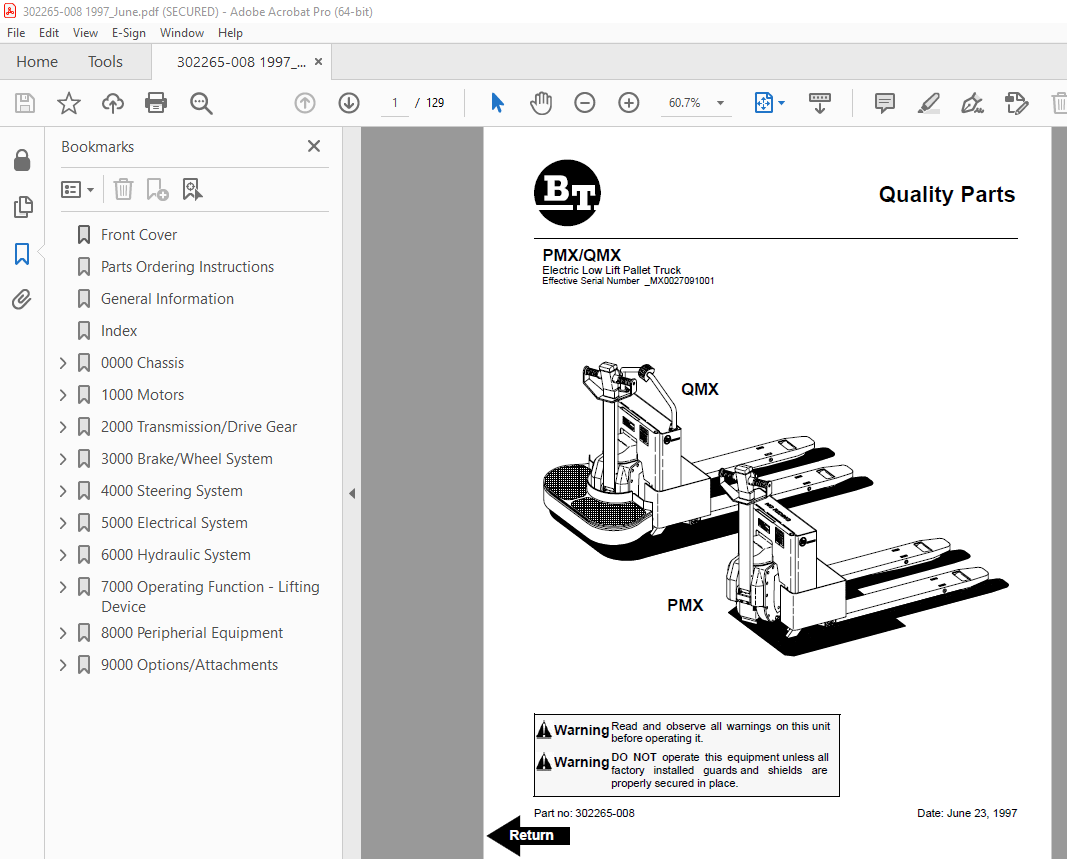This screenshot has height=859, width=1067.
Task: Select 5000 Electrical System bookmark text
Action: click(x=174, y=523)
